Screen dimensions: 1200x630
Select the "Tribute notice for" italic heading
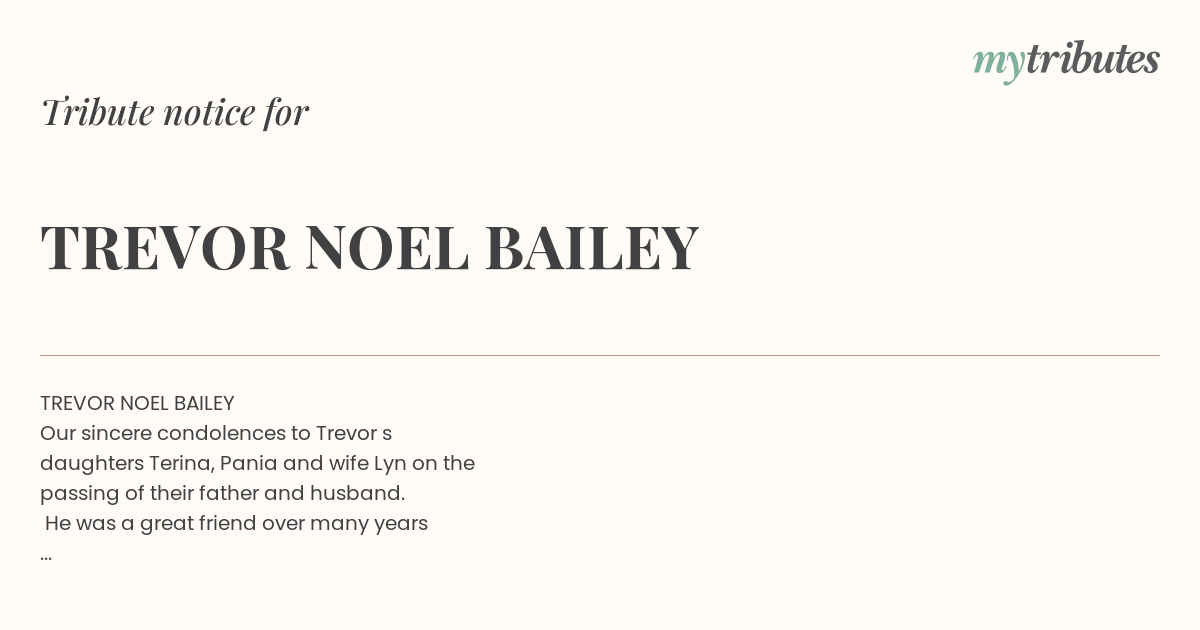point(174,112)
